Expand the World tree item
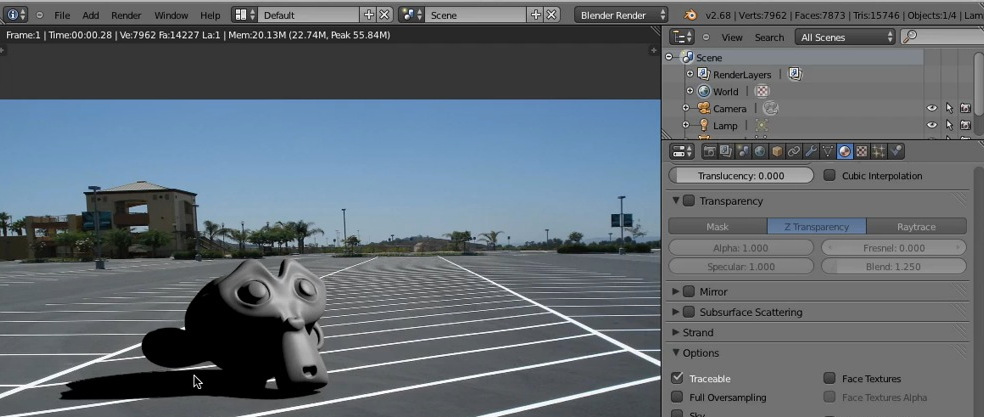 pos(690,92)
